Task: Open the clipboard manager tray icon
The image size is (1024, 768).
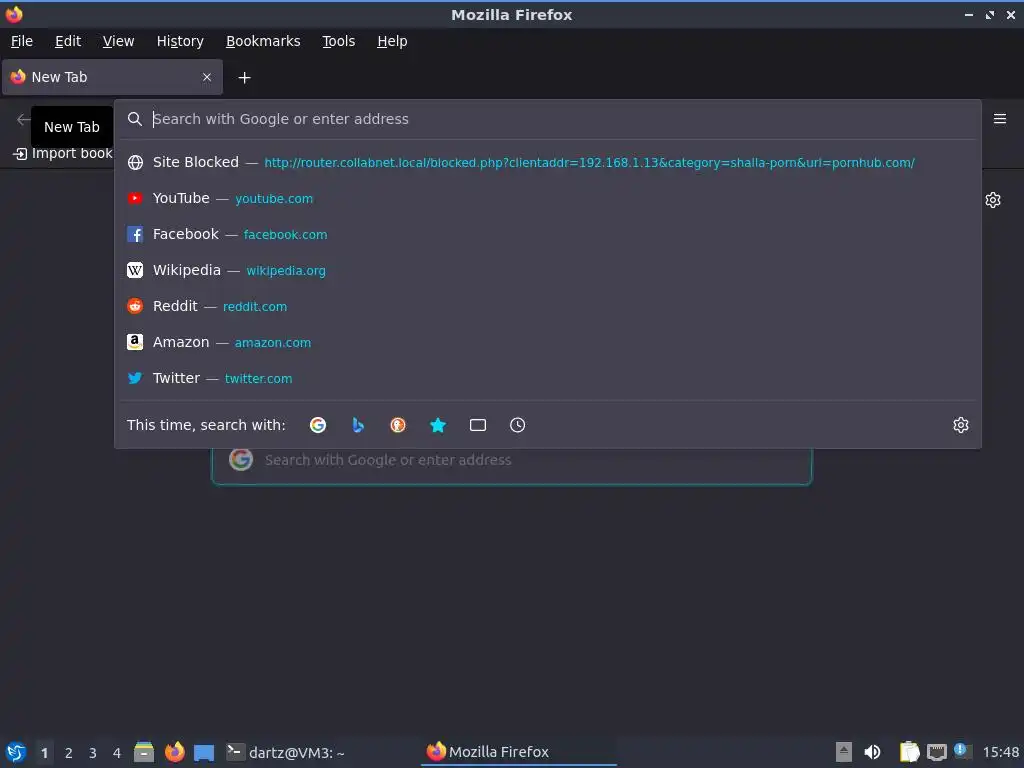Action: pyautogui.click(x=909, y=752)
